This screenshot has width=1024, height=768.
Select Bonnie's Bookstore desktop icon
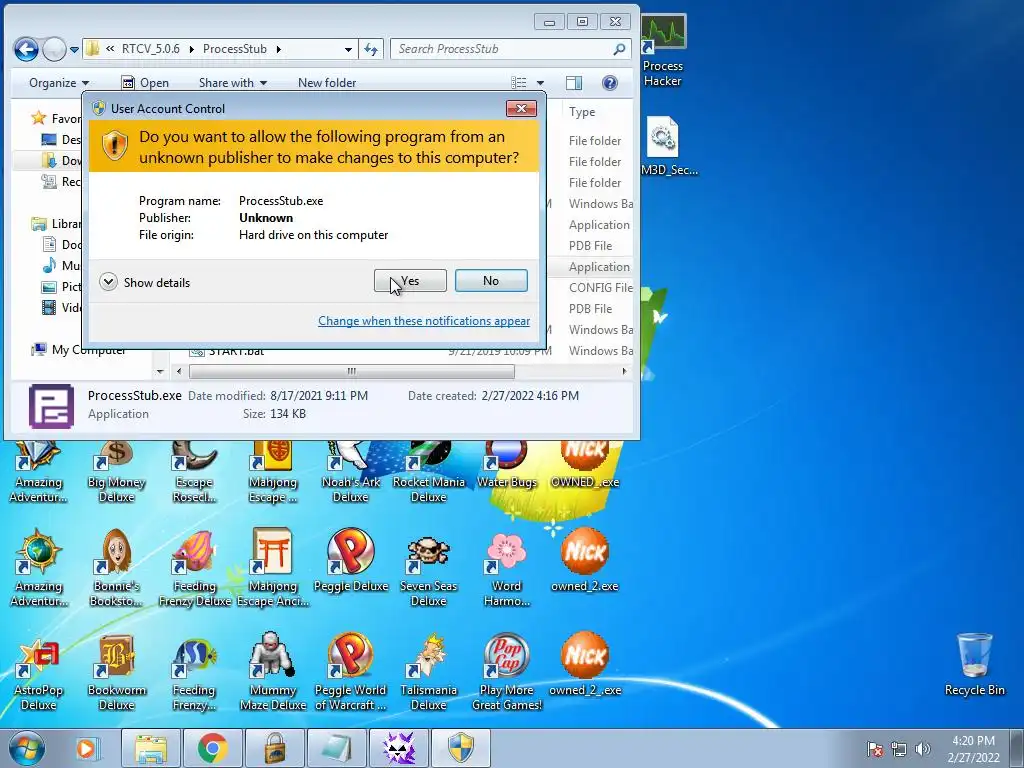(x=116, y=568)
